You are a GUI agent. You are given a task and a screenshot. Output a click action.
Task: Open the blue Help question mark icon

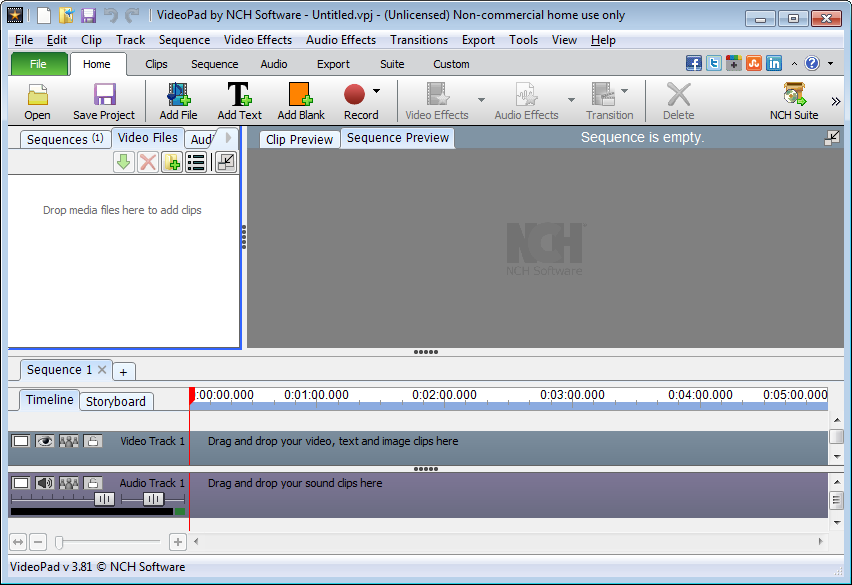pos(812,64)
